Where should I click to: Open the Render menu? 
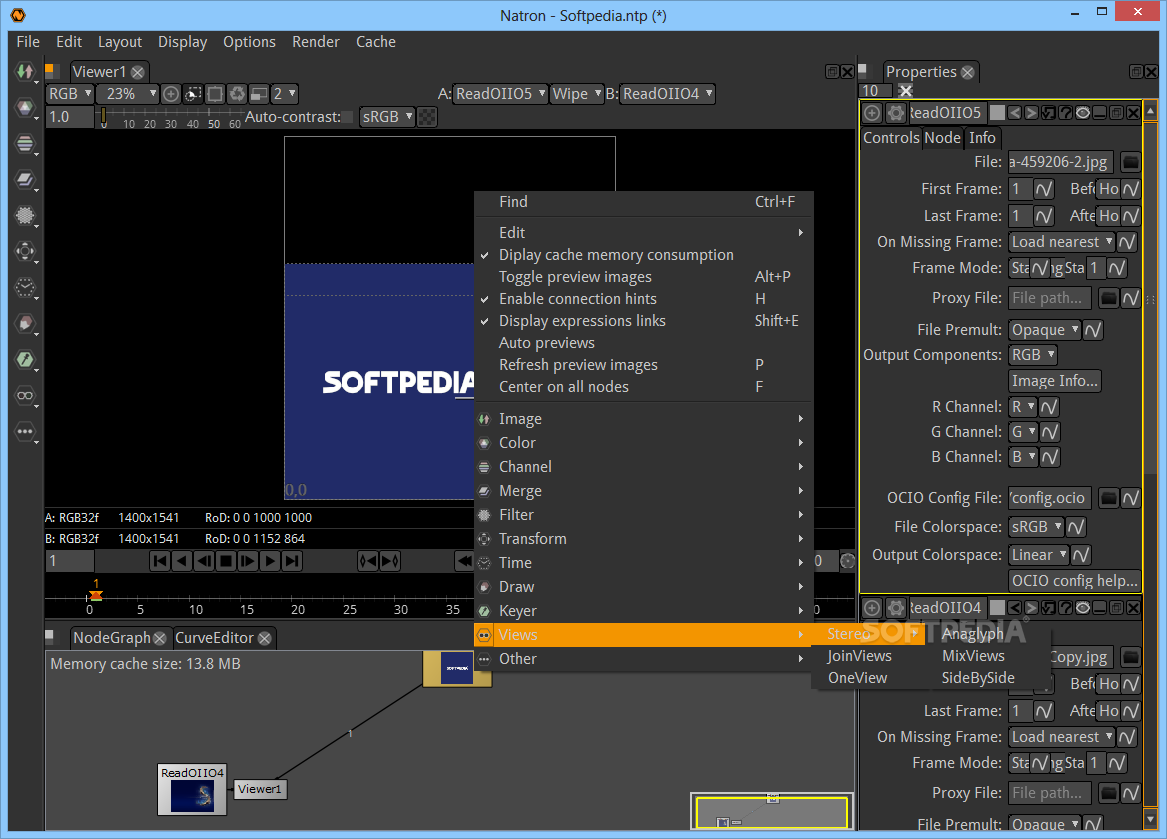(316, 42)
